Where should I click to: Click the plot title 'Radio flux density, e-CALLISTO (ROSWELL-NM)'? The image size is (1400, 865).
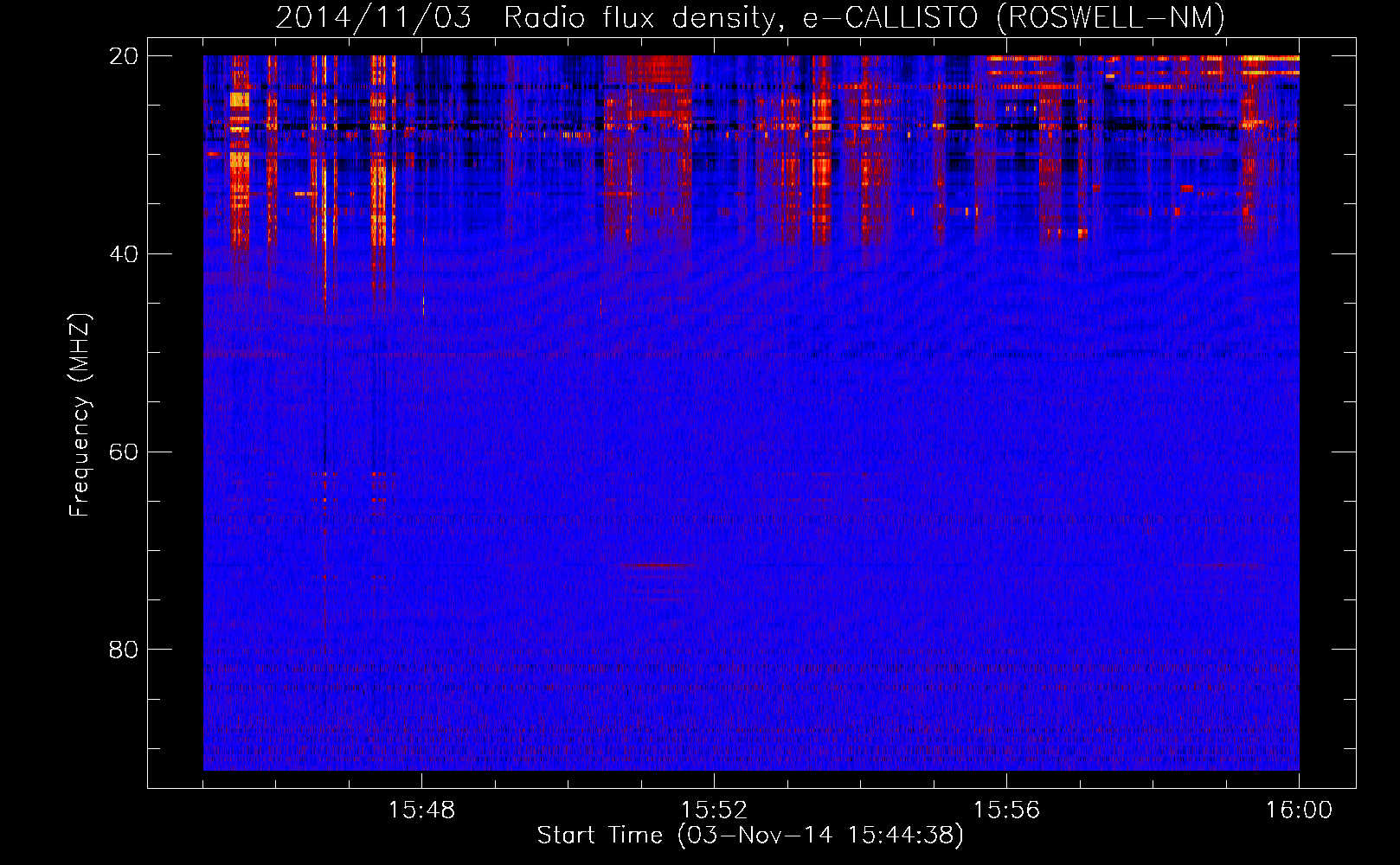[x=864, y=18]
